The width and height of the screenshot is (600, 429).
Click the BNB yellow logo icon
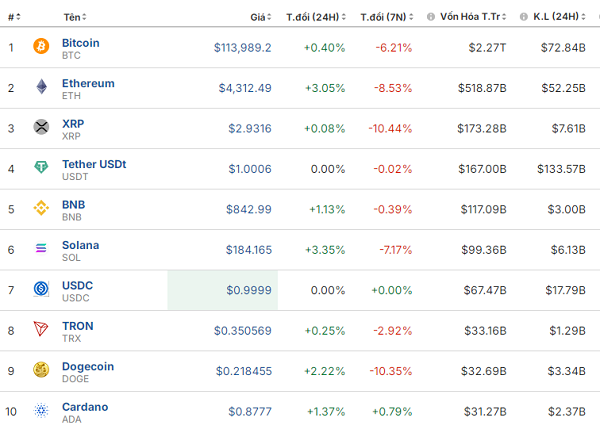point(41,208)
